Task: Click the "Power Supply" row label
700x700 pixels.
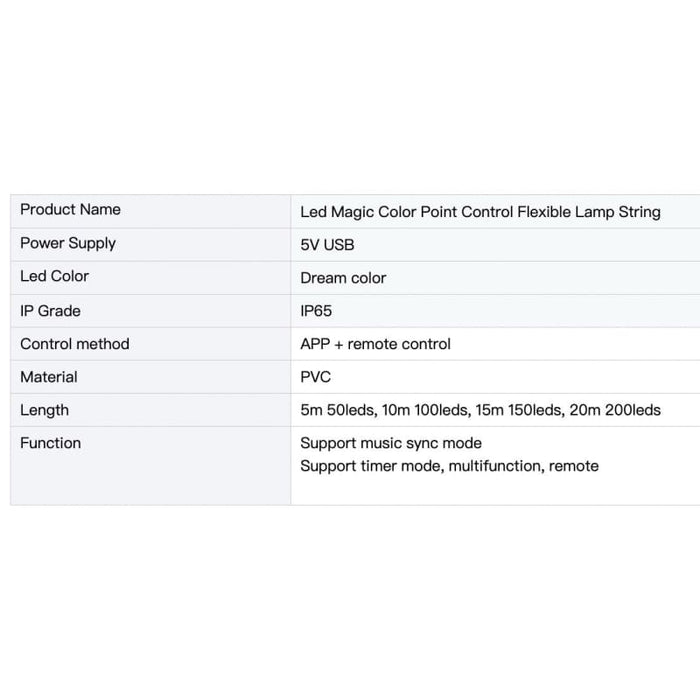Action: [x=68, y=243]
